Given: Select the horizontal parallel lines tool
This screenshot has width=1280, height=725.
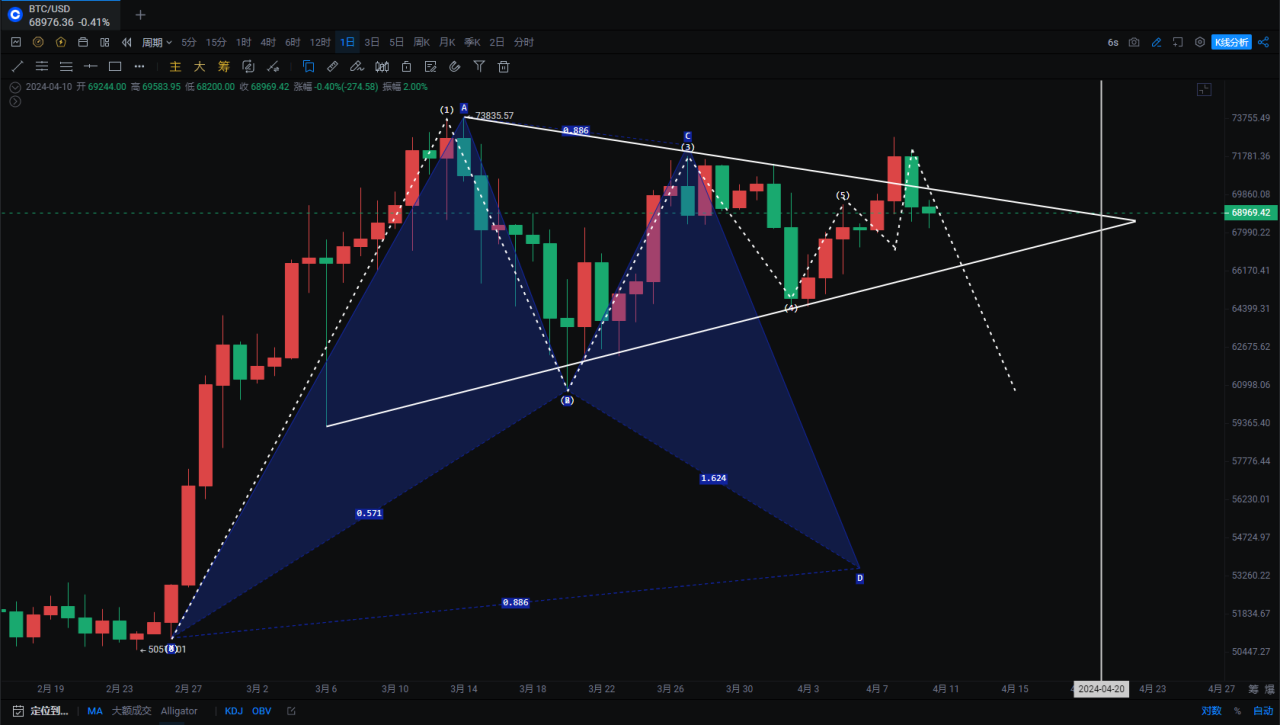Looking at the screenshot, I should tap(41, 67).
